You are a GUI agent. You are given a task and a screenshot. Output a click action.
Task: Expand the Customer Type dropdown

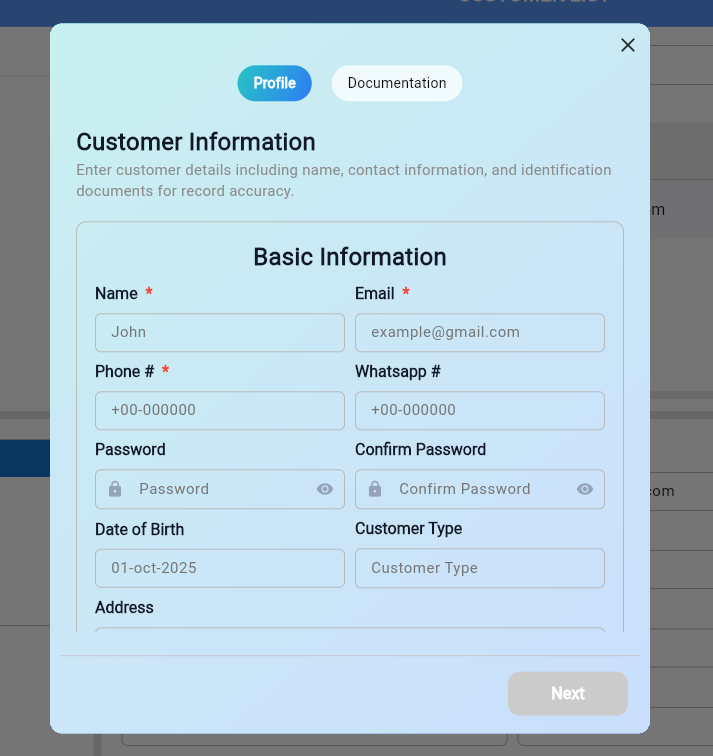pos(480,568)
